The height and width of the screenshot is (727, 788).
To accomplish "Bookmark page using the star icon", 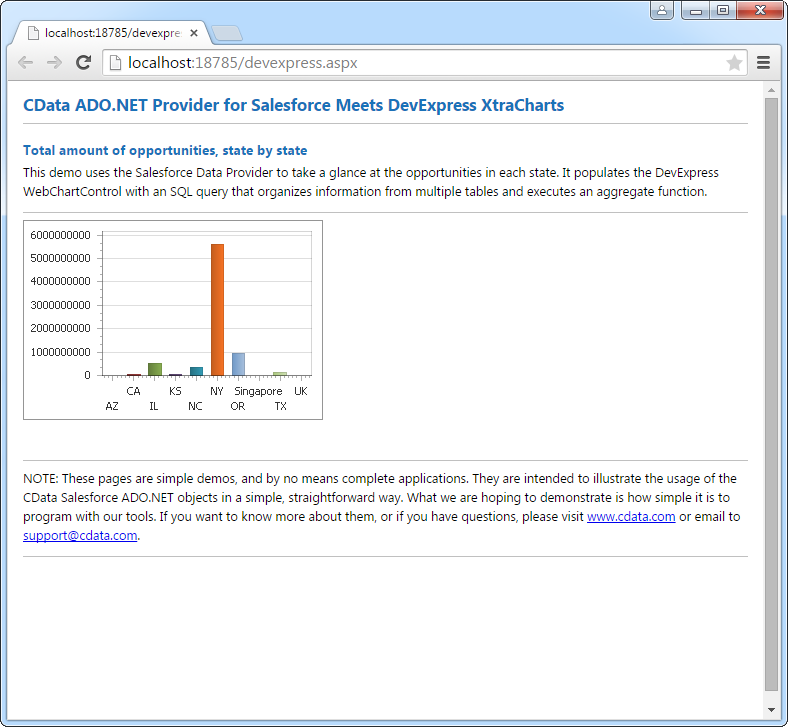I will pyautogui.click(x=734, y=63).
